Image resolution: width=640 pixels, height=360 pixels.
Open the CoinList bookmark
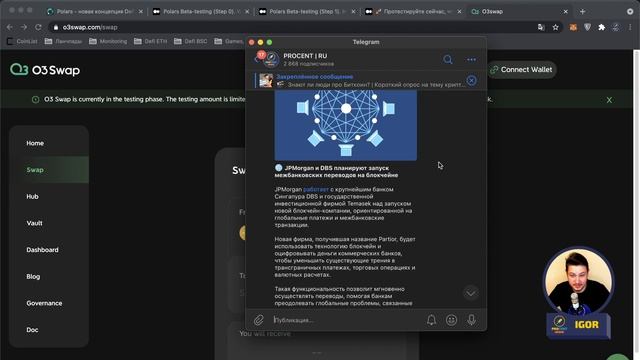[22, 41]
